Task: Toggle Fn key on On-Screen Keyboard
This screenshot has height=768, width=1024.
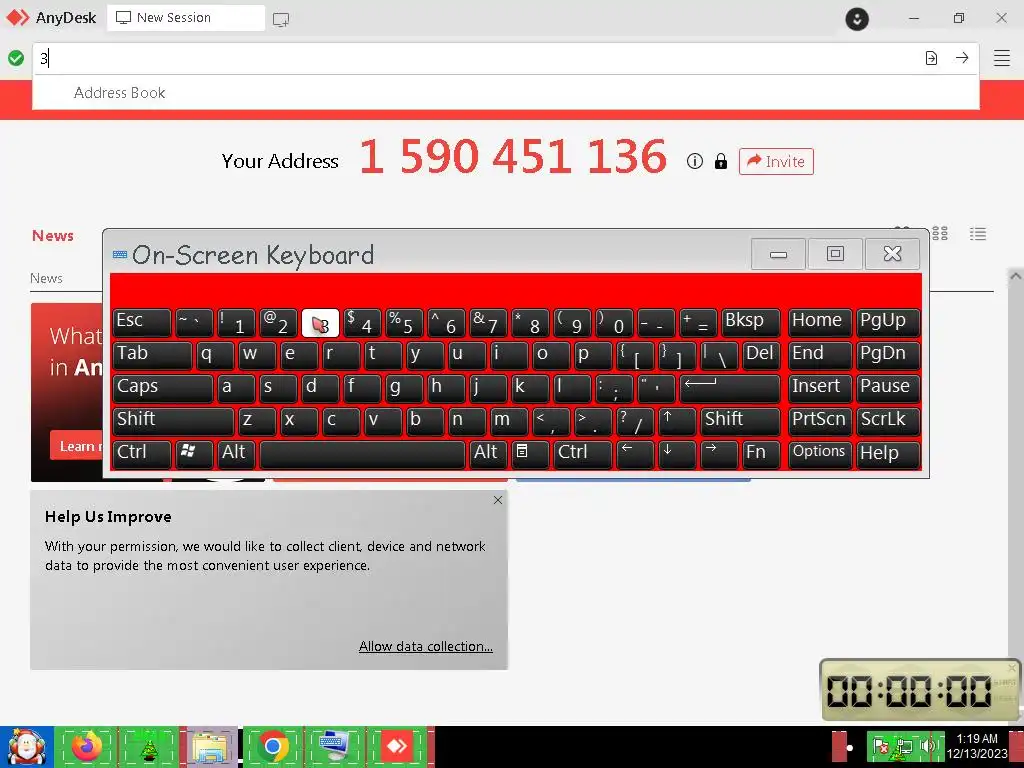Action: click(761, 454)
